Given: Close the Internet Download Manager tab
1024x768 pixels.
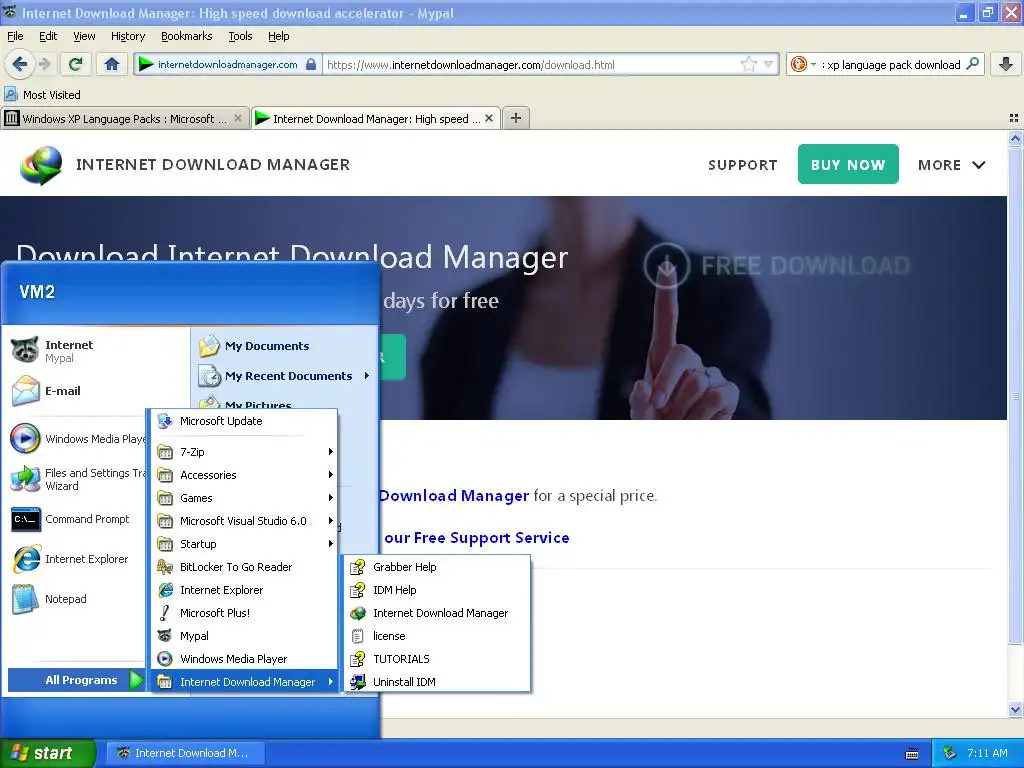Looking at the screenshot, I should [x=488, y=118].
